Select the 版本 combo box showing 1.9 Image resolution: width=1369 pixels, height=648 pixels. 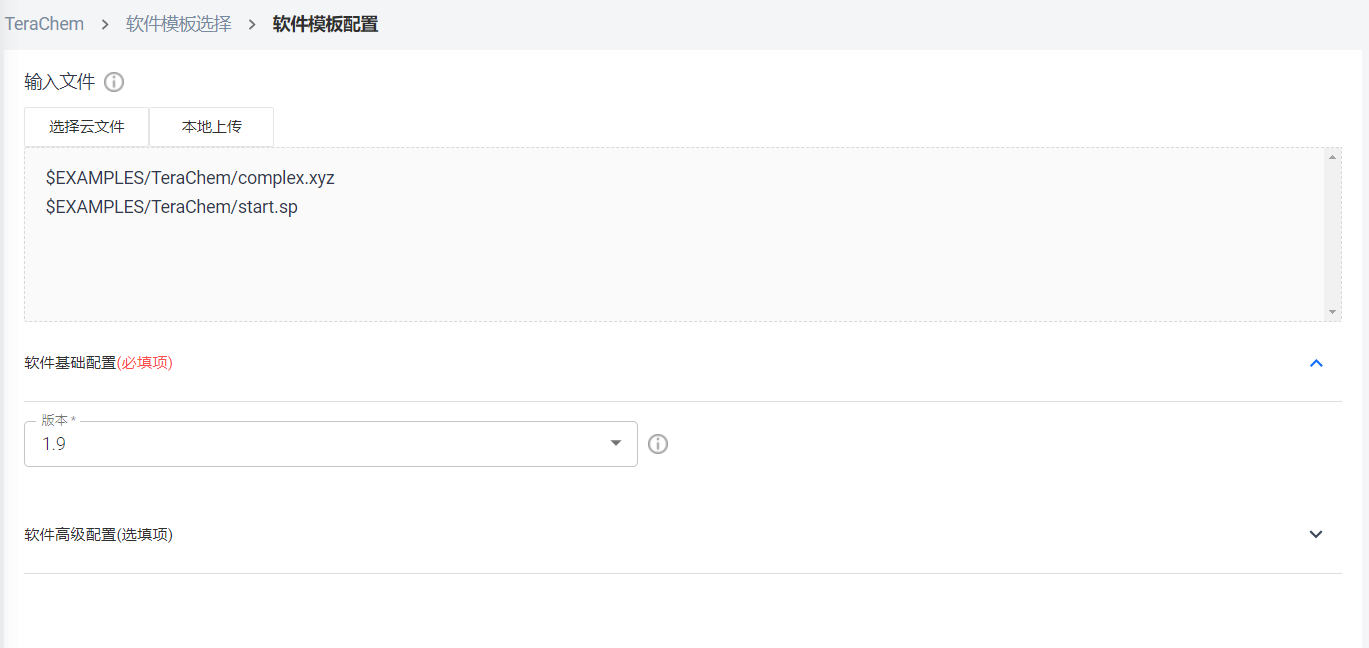pos(331,444)
